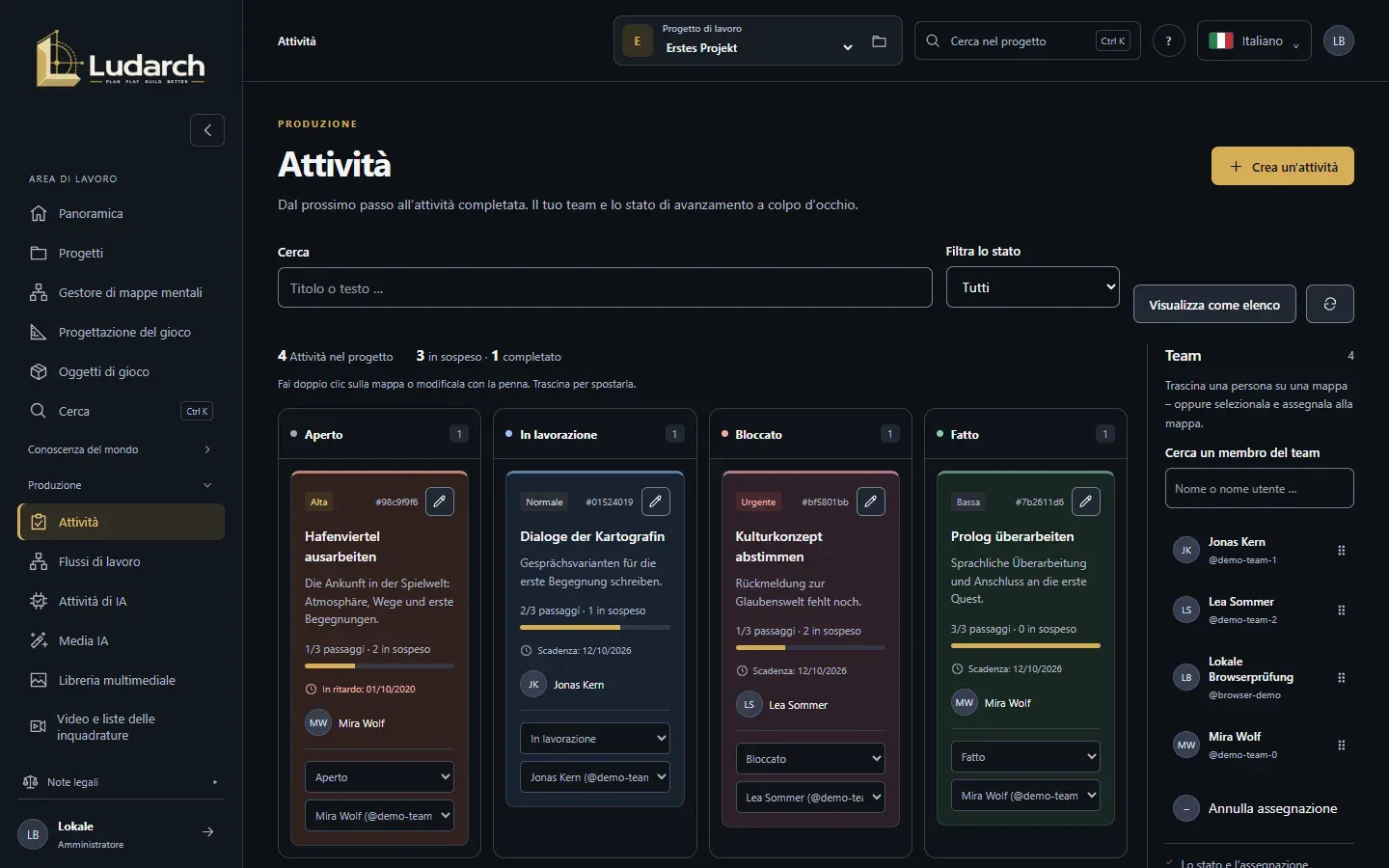Click the edit pencil on Hafenviertel ausarbeiten card
This screenshot has width=1389, height=868.
tap(440, 502)
